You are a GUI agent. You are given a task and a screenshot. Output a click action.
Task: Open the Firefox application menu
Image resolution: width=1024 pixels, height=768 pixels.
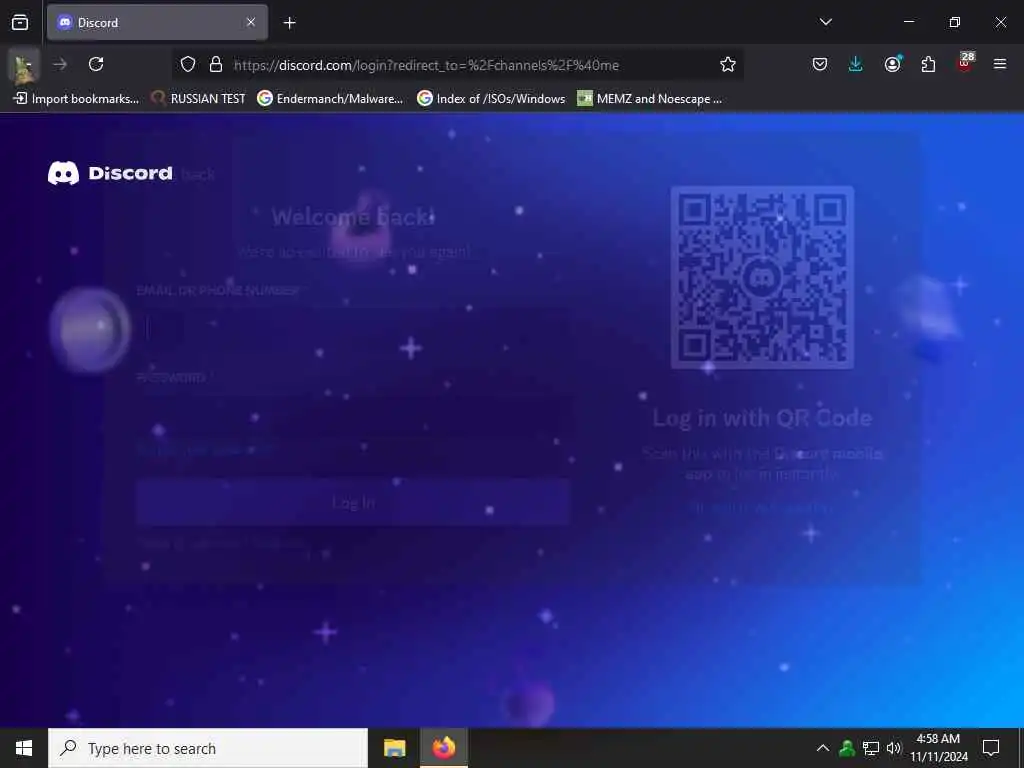point(1000,64)
